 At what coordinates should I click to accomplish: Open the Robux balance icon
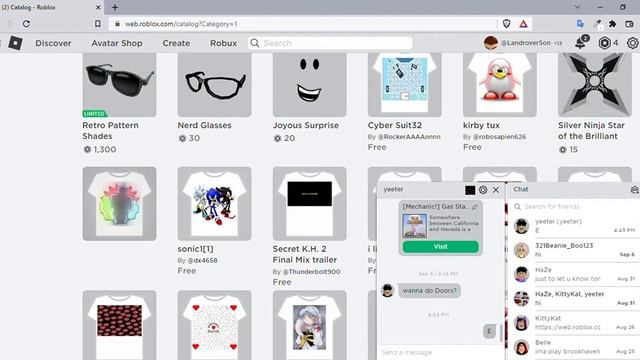[604, 43]
